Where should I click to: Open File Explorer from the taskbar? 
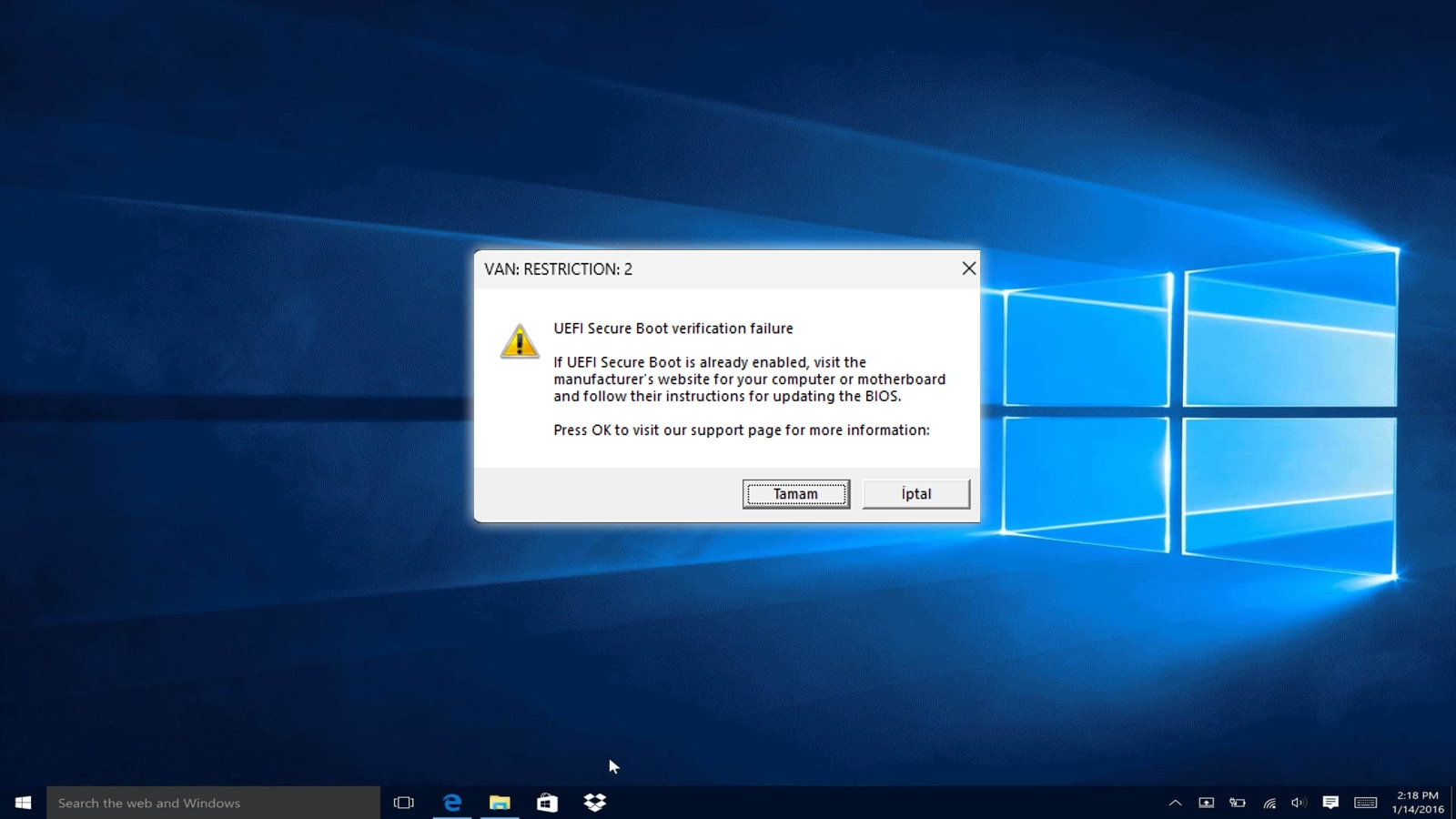click(500, 803)
